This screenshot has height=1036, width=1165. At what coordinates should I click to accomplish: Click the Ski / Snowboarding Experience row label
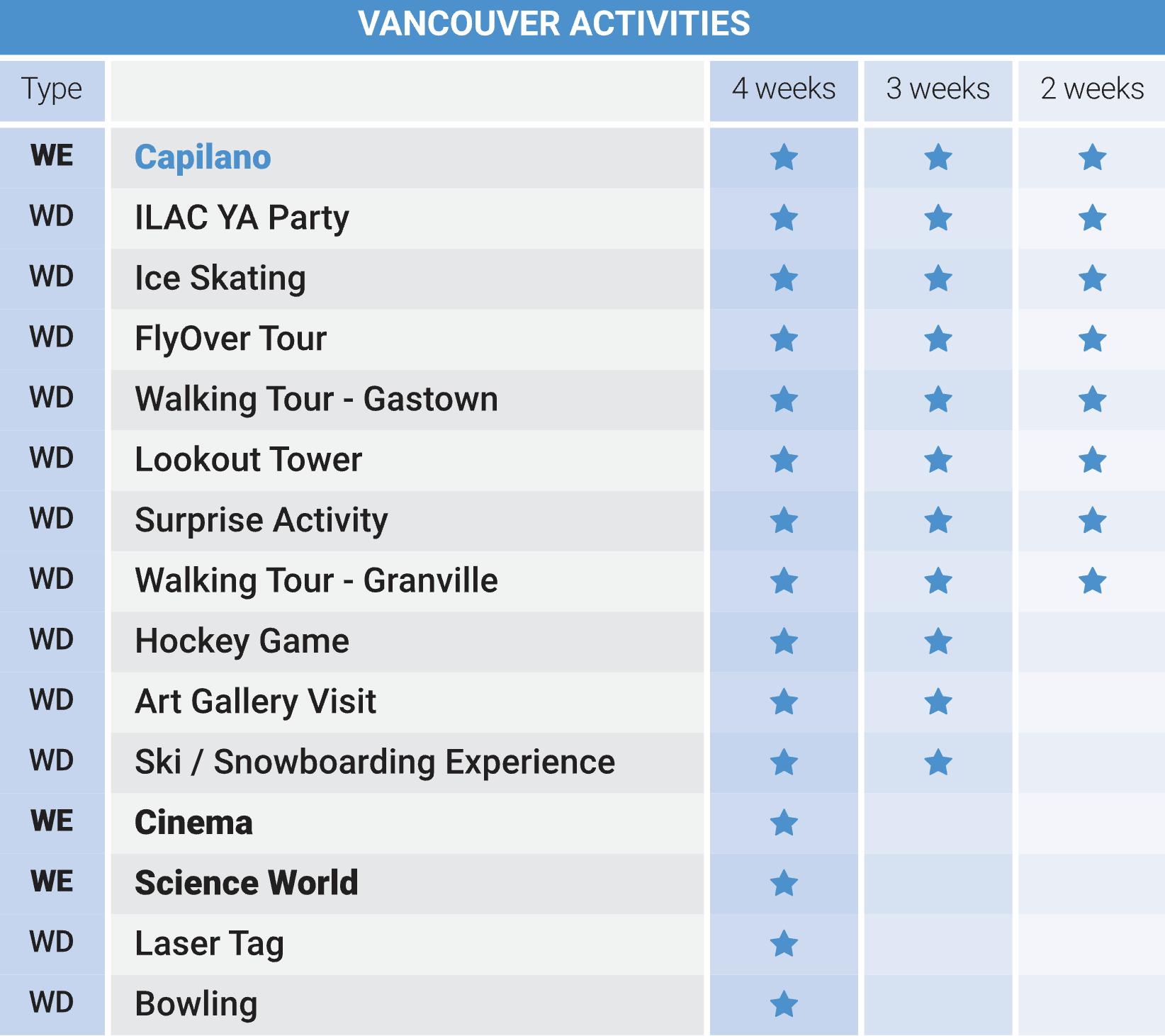click(x=375, y=762)
